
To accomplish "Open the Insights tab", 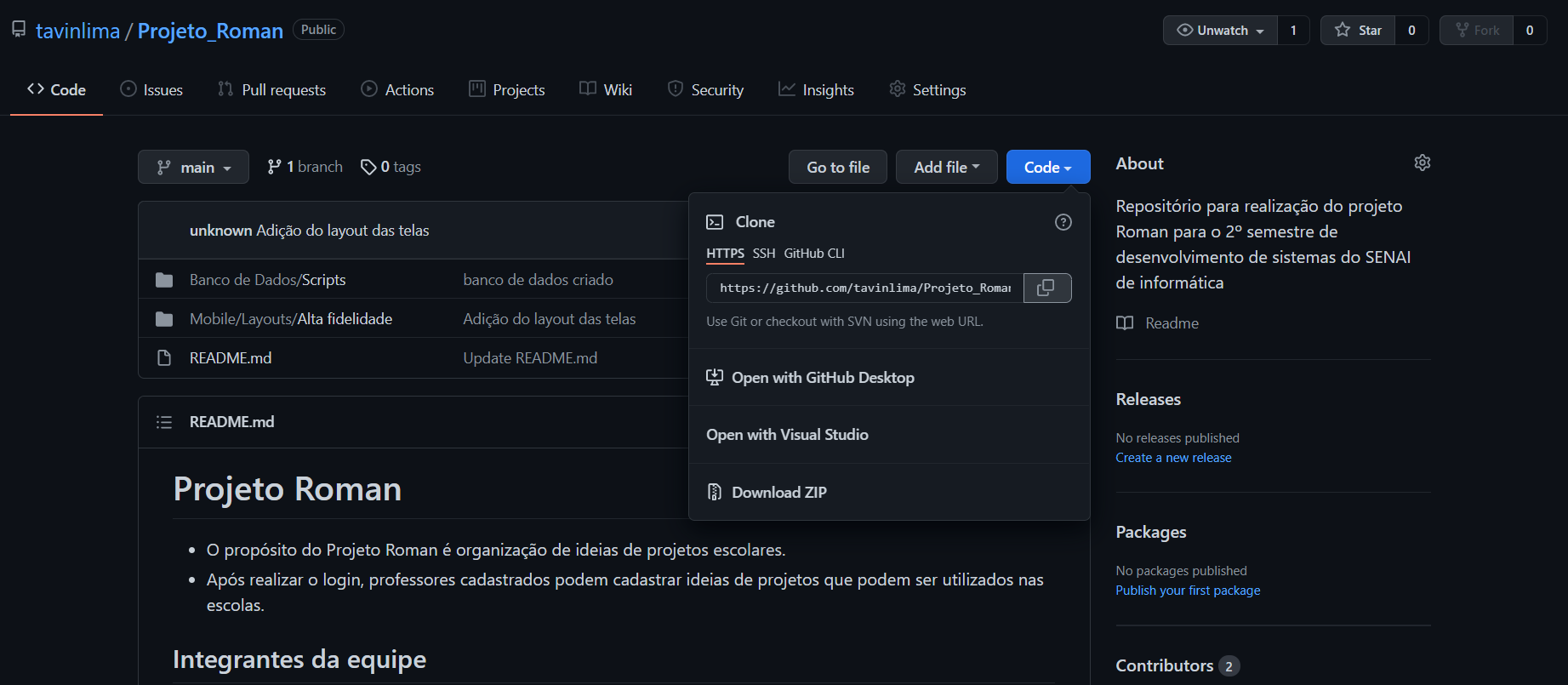I will [x=816, y=89].
